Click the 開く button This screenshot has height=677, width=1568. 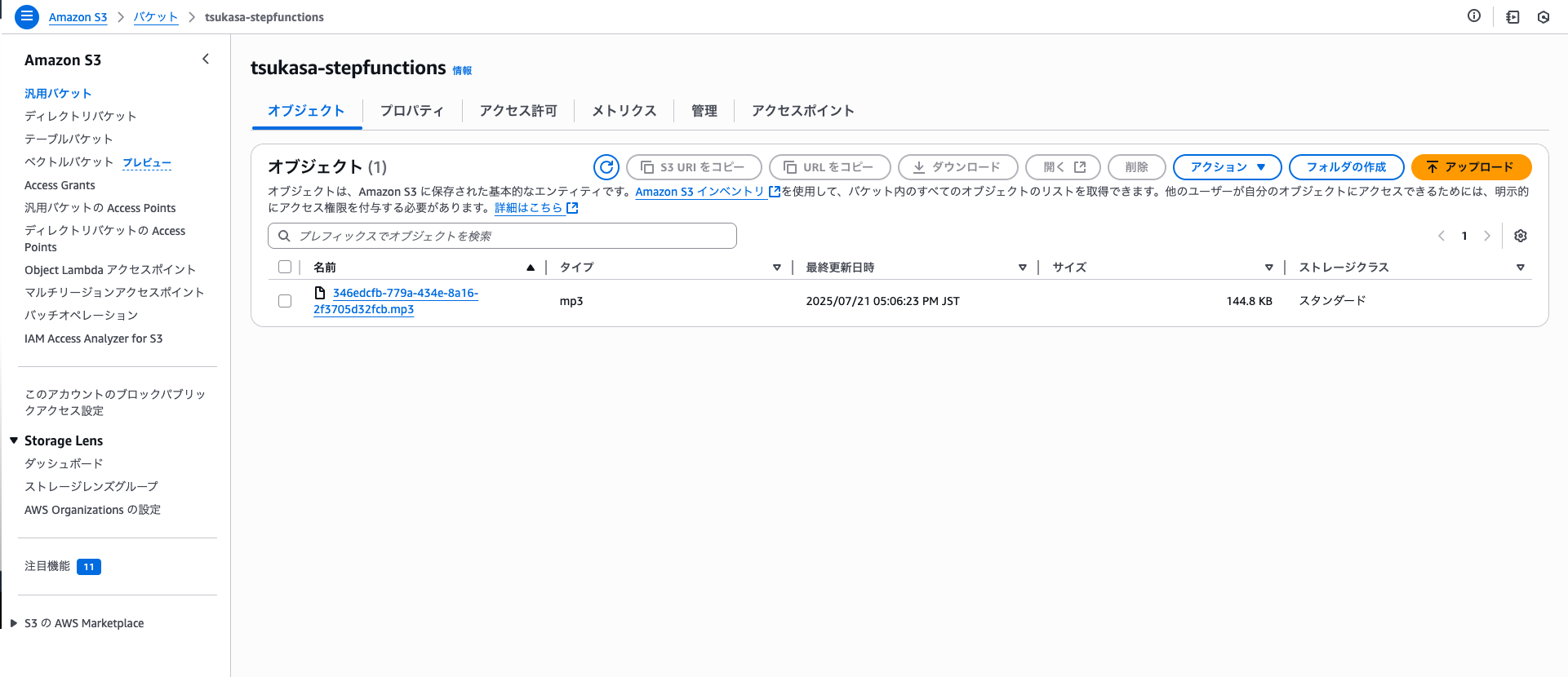(1063, 167)
